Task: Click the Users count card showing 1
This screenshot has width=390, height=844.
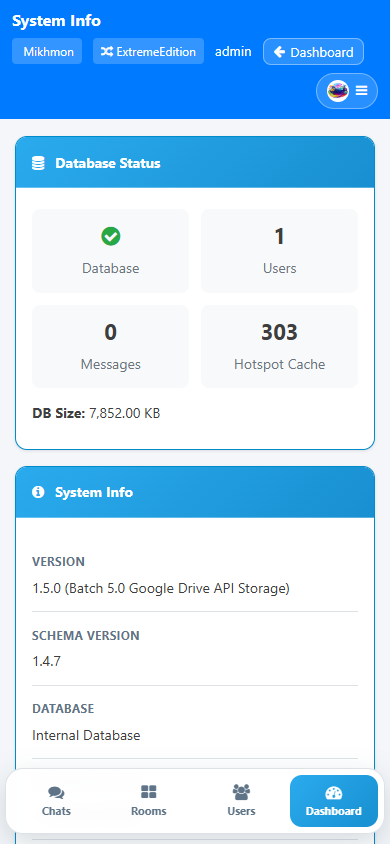Action: [x=279, y=251]
